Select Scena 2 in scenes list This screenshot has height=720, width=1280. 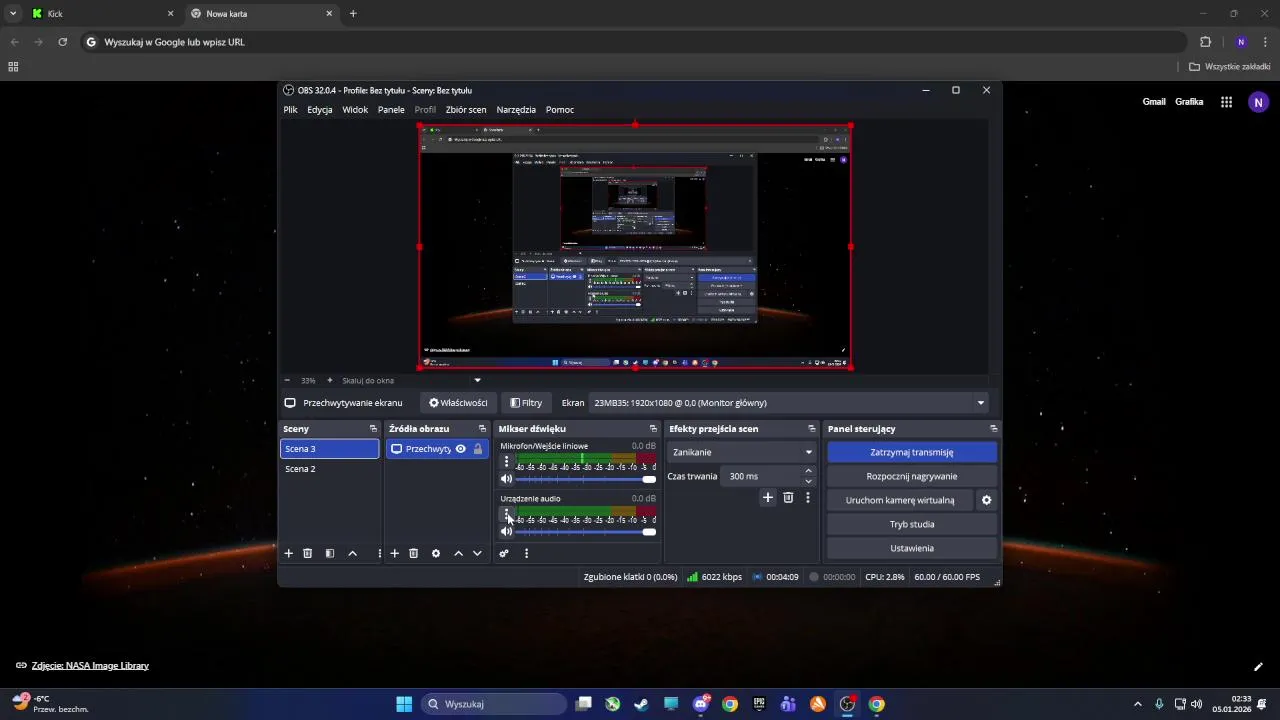(329, 469)
